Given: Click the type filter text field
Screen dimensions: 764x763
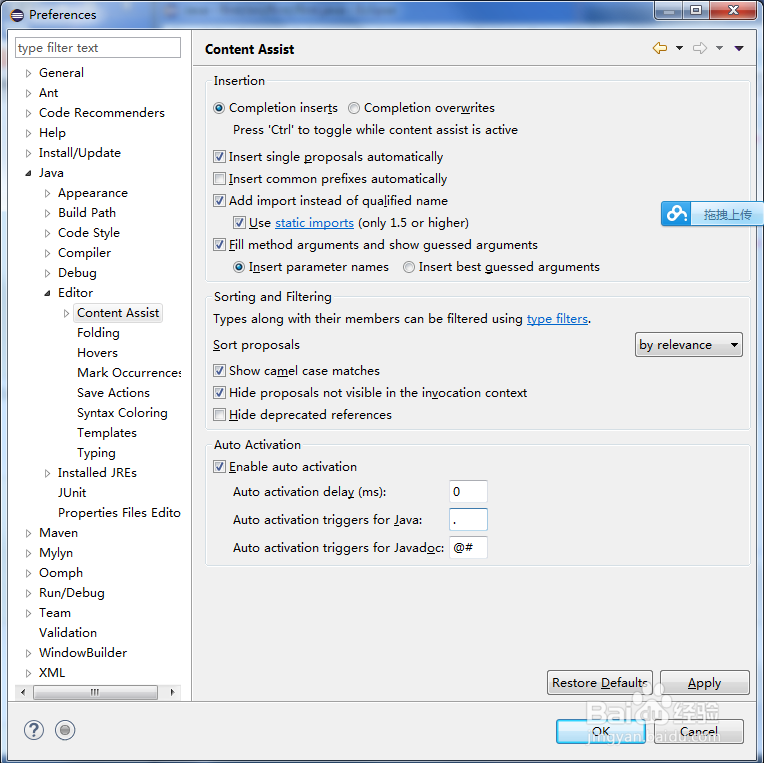Looking at the screenshot, I should (98, 48).
